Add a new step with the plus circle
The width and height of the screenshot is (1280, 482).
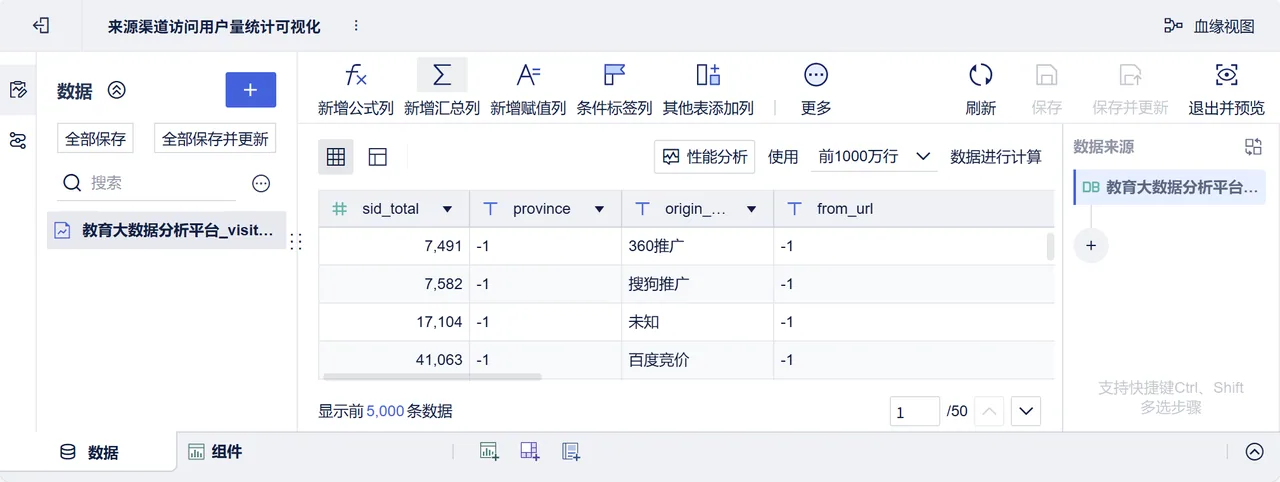[x=1091, y=245]
